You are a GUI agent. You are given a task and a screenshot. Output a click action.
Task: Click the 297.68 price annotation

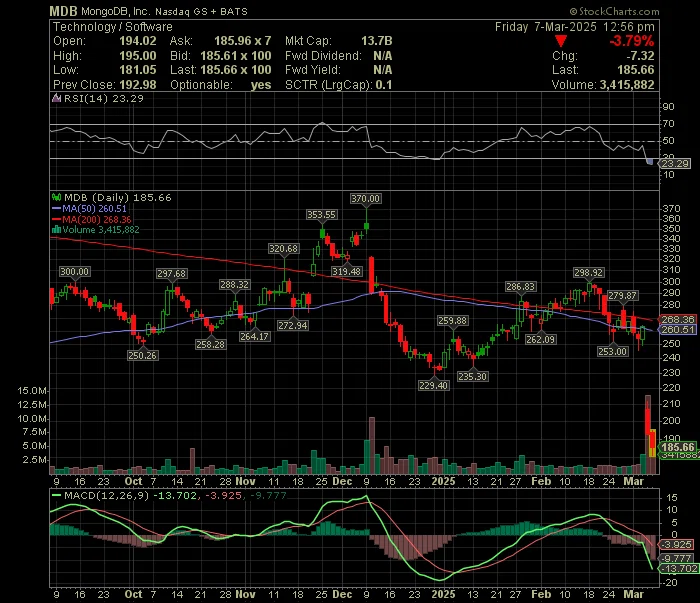tap(171, 273)
